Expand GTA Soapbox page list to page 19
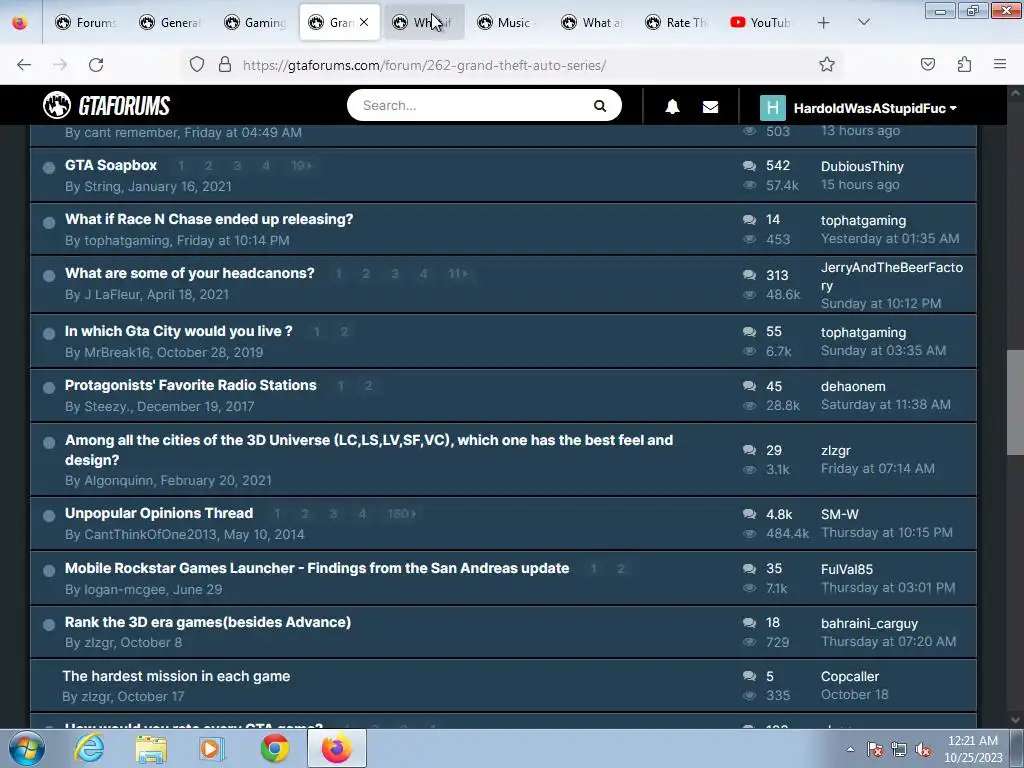 [x=301, y=166]
